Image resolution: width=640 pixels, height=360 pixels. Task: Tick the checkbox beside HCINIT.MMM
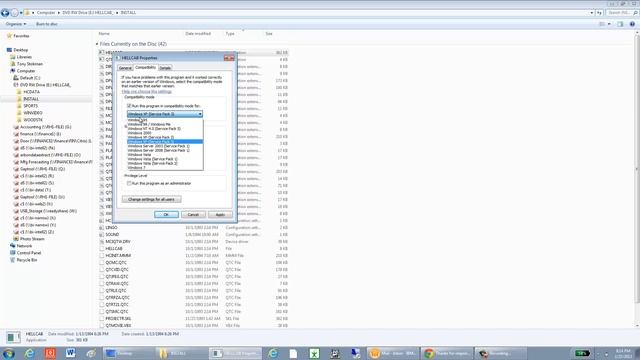pyautogui.click(x=102, y=256)
